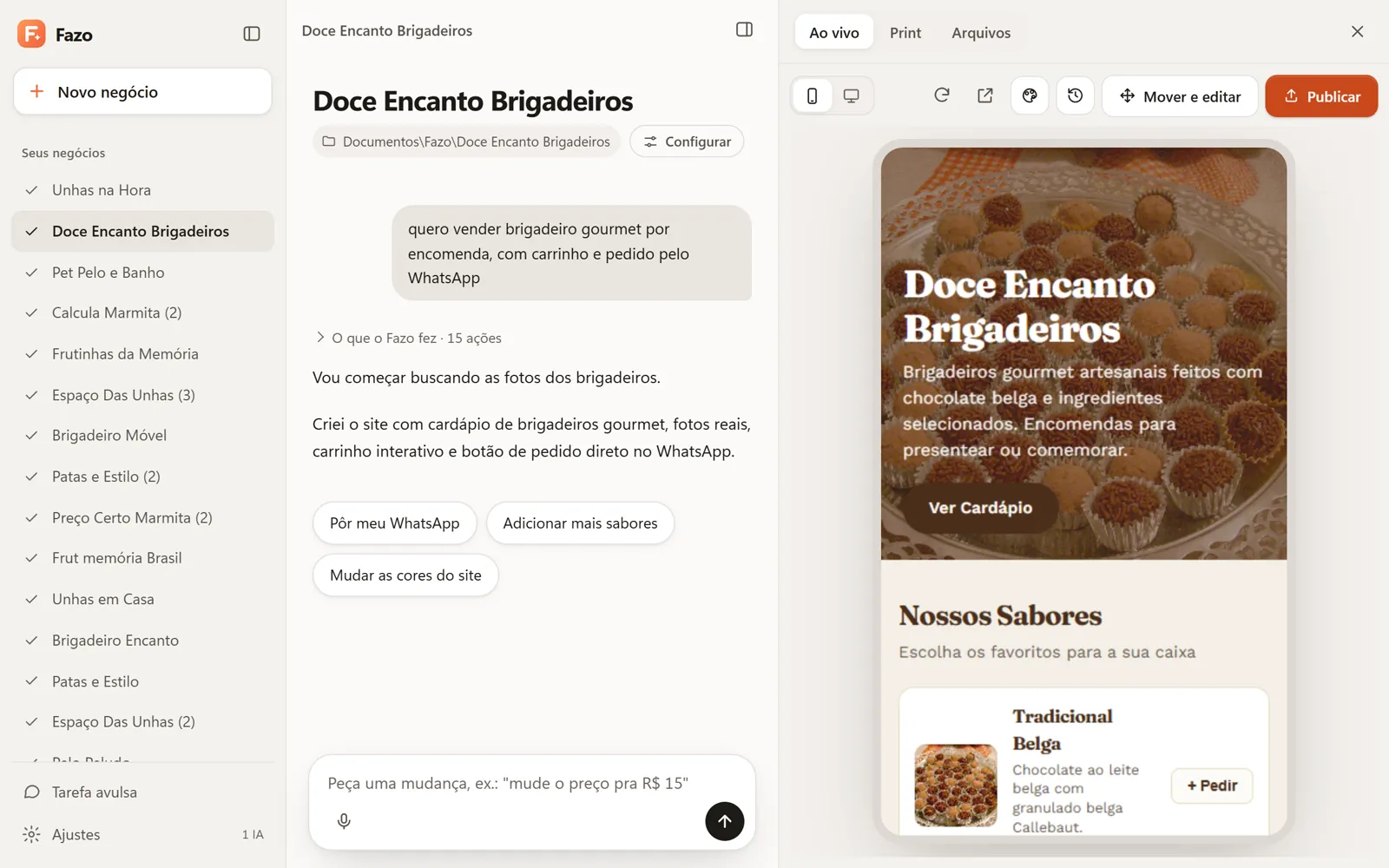The width and height of the screenshot is (1389, 868).
Task: Choose the Pôr meu WhatsApp suggestion
Action: (395, 523)
